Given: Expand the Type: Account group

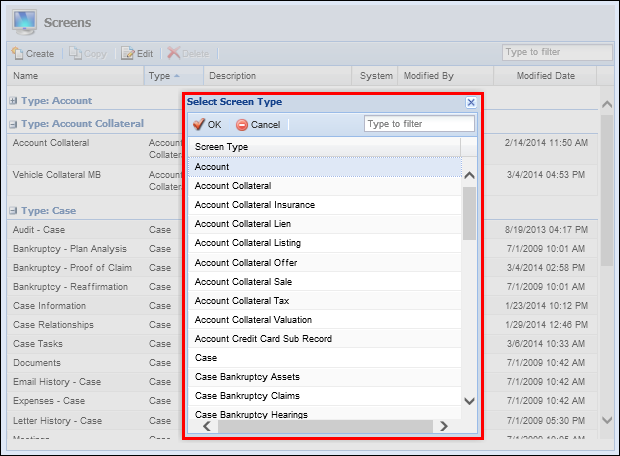Looking at the screenshot, I should [x=13, y=101].
